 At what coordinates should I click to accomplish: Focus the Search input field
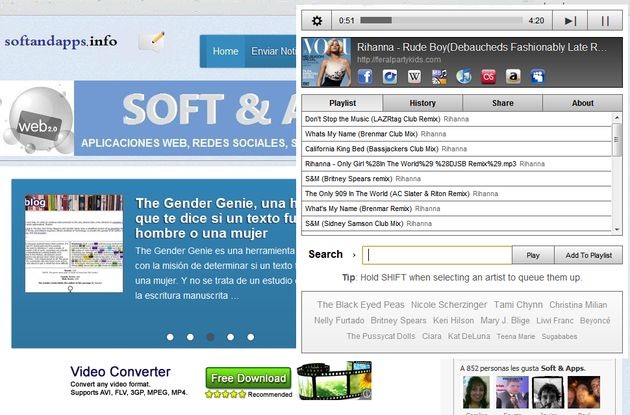pyautogui.click(x=437, y=255)
